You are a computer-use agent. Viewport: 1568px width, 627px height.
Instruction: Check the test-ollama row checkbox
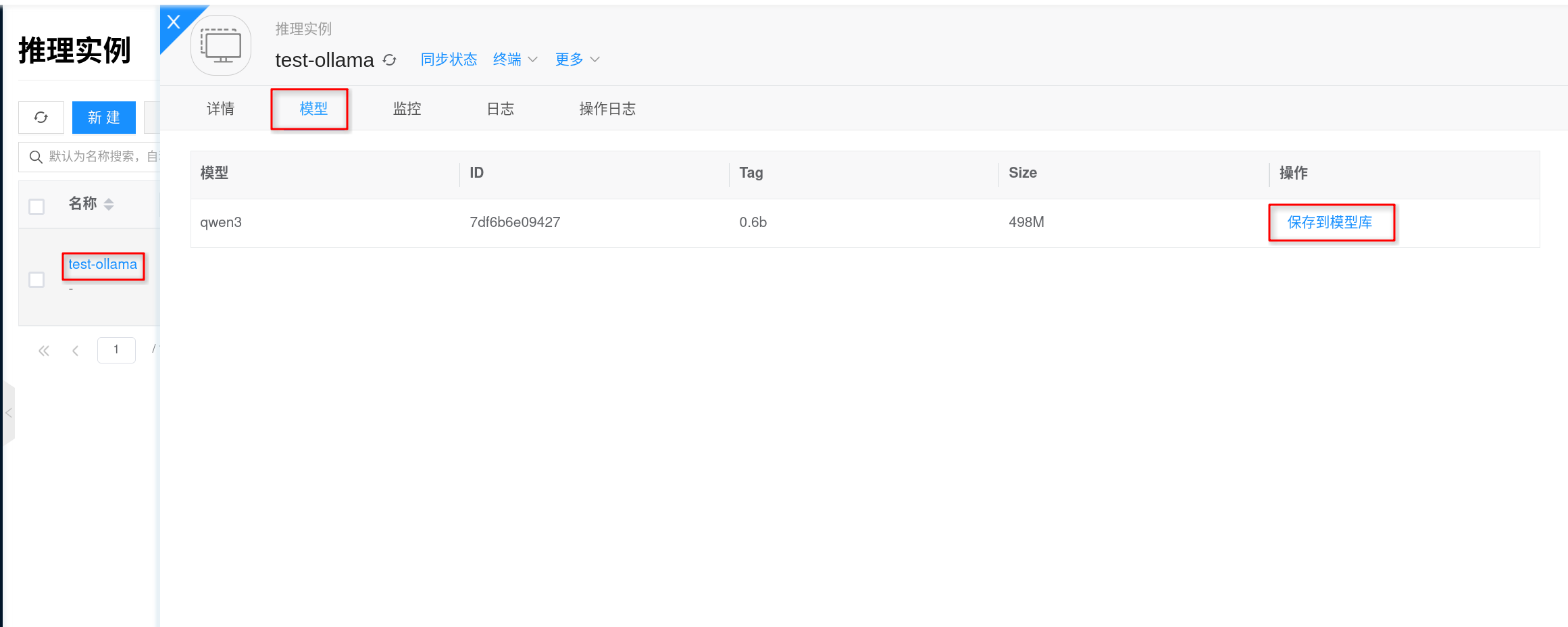(36, 279)
